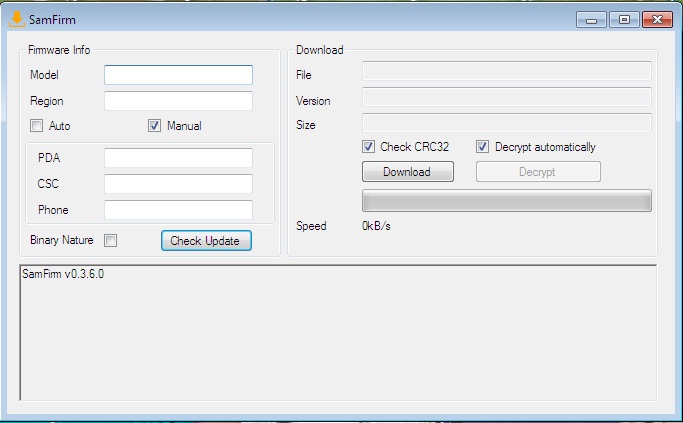This screenshot has height=423, width=683.
Task: Toggle the Check CRC32 checkbox
Action: [368, 146]
